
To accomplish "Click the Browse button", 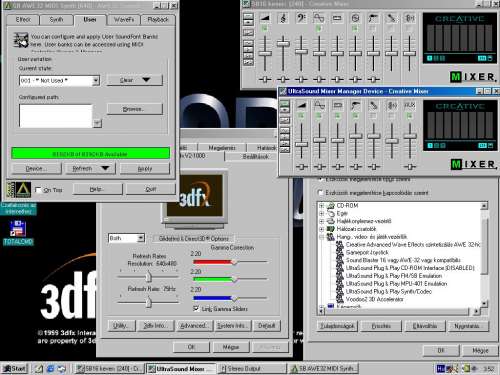I will 135,109.
